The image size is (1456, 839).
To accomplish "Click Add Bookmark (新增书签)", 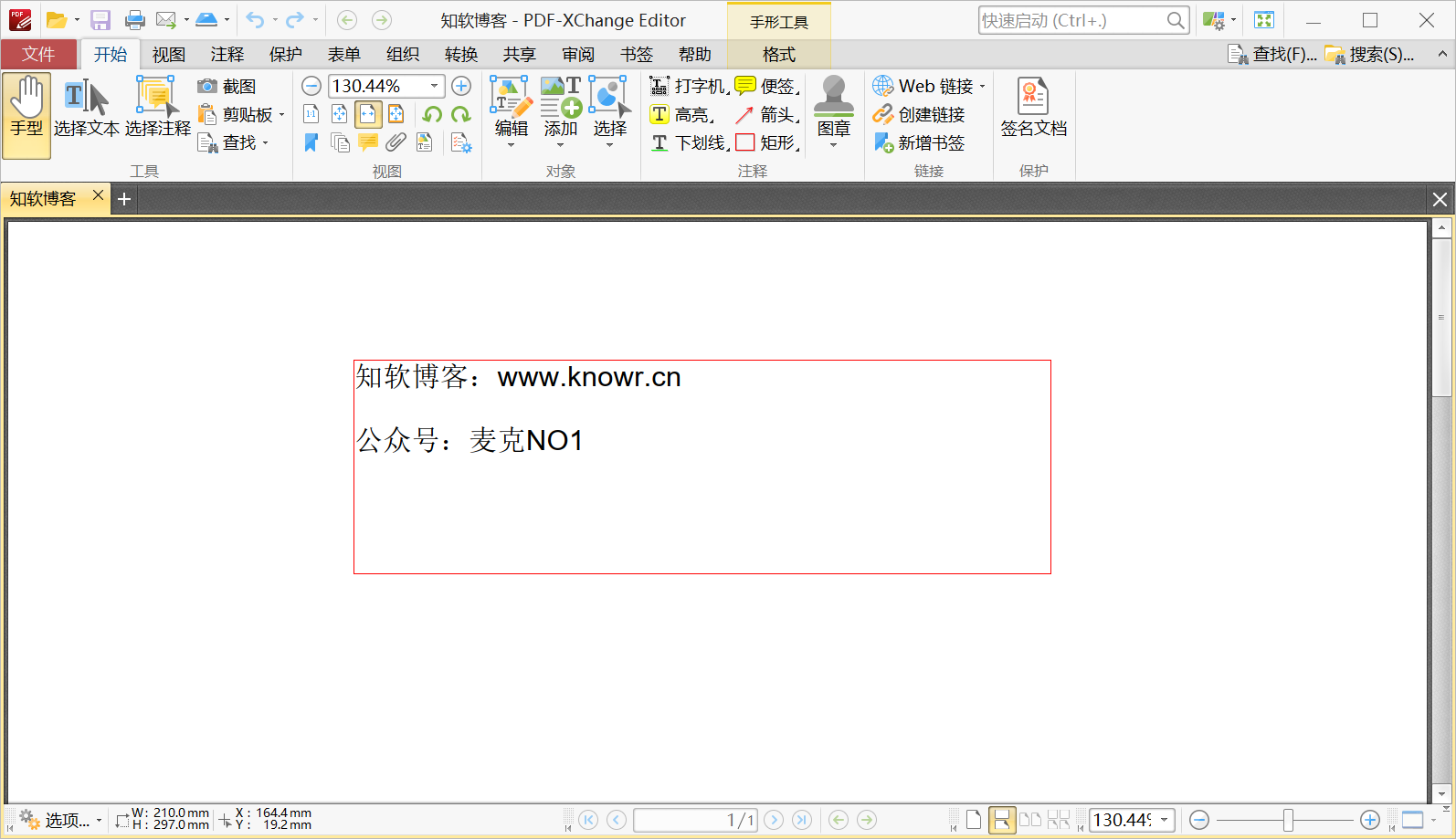I will (x=919, y=142).
